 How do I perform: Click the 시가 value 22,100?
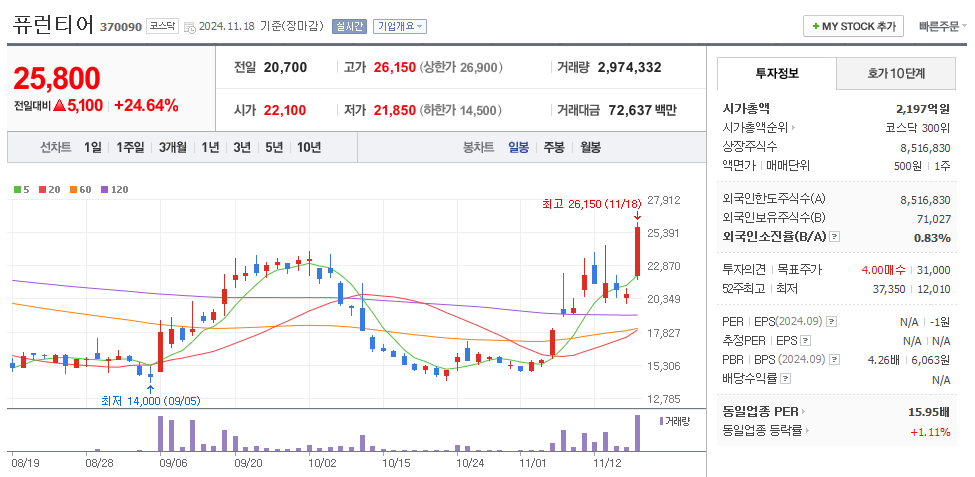click(x=285, y=111)
